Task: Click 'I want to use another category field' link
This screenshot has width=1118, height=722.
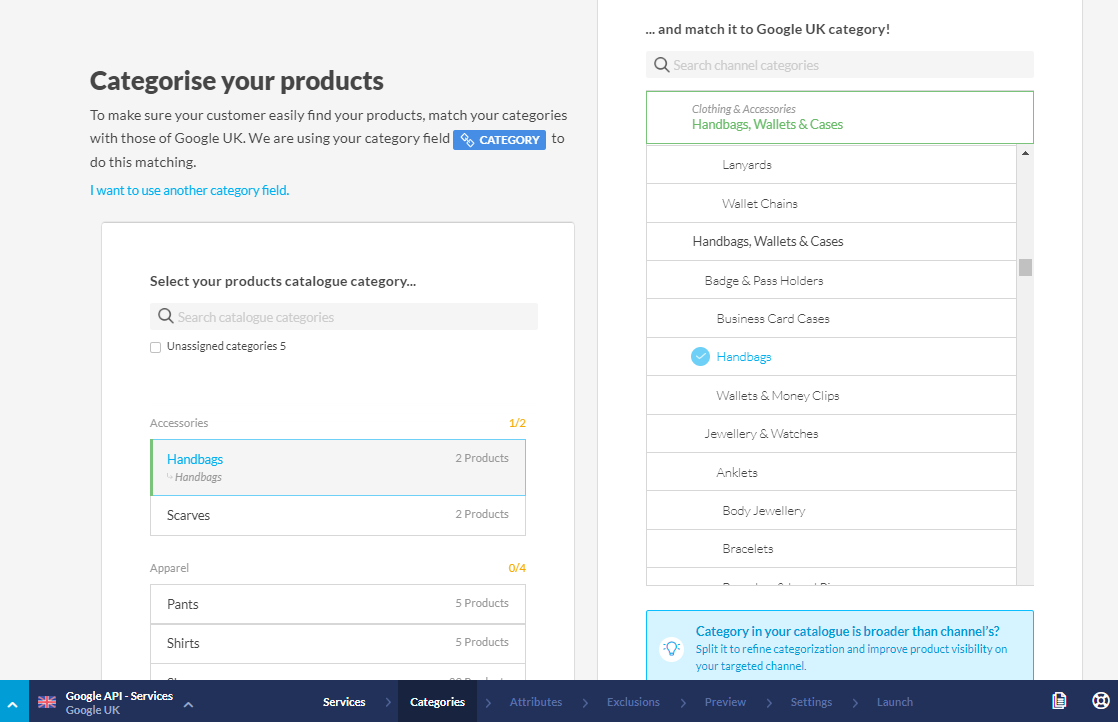Action: (x=189, y=190)
